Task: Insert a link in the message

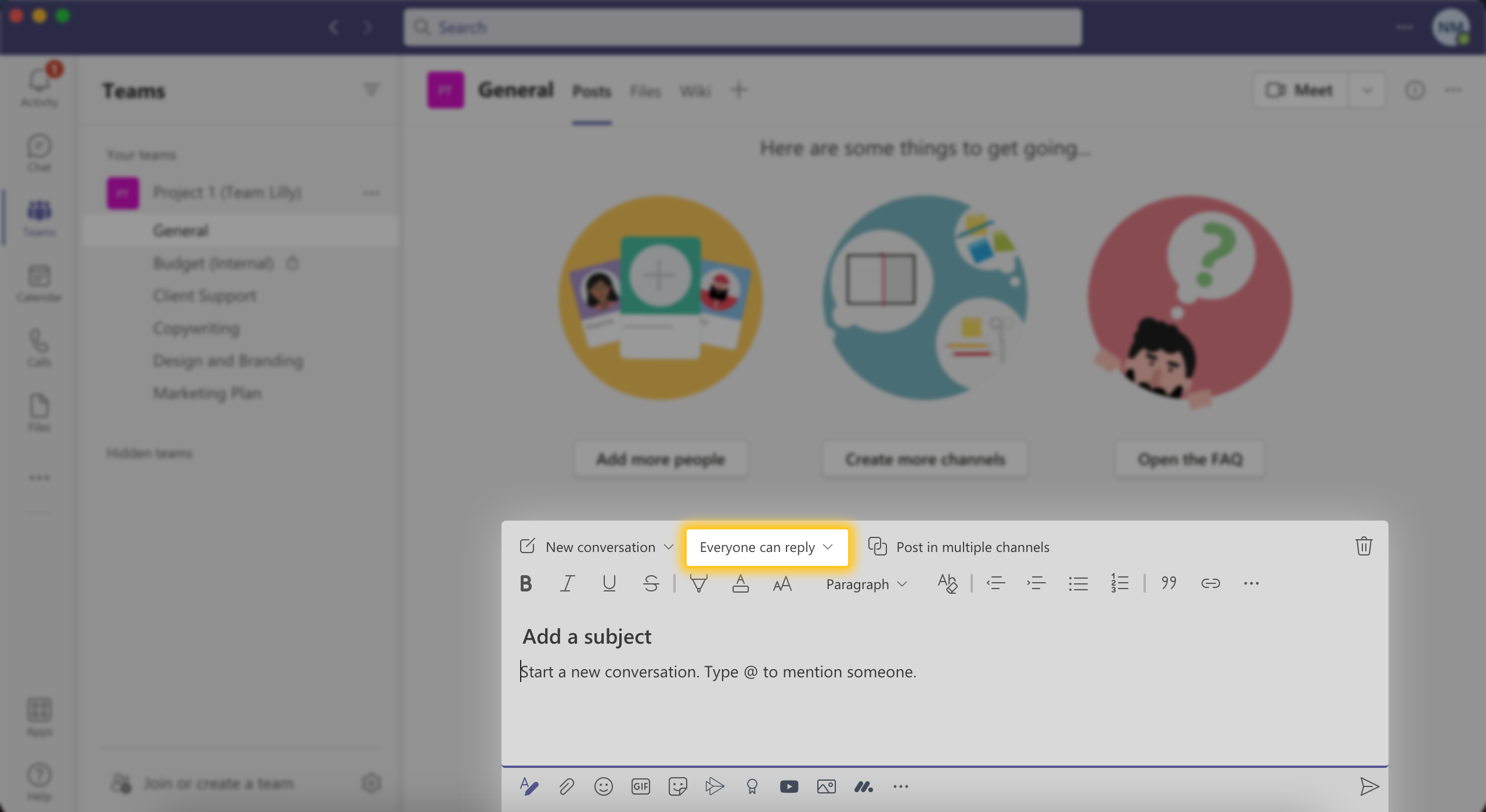Action: (1210, 583)
